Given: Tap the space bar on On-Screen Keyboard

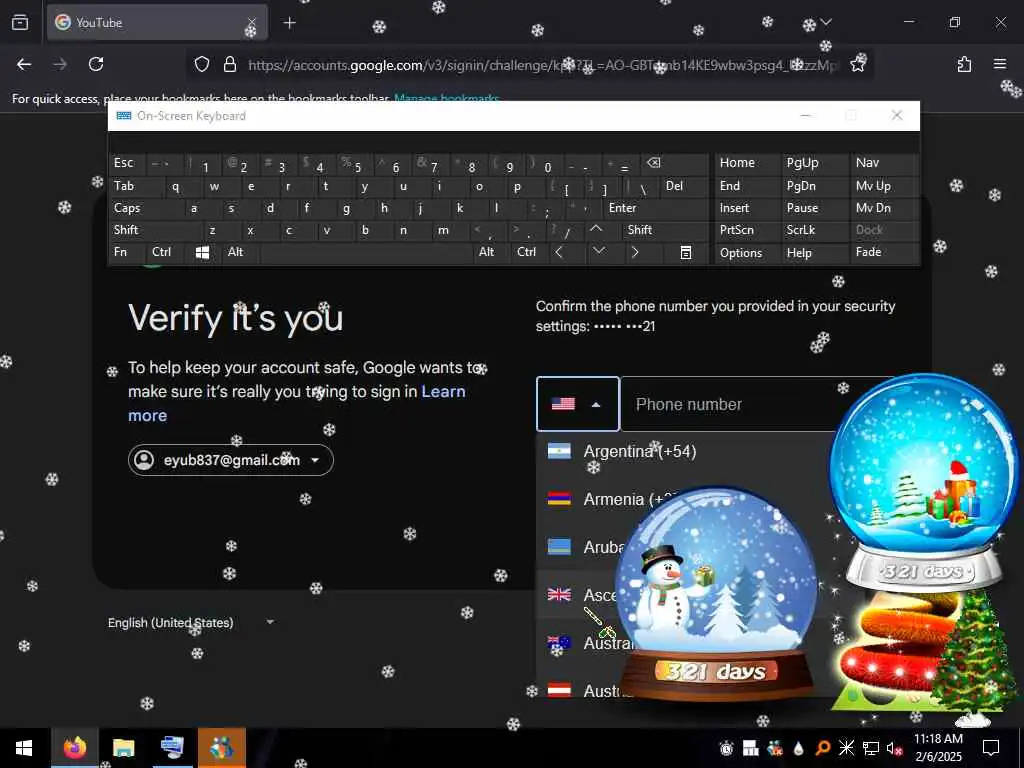Looking at the screenshot, I should [366, 253].
